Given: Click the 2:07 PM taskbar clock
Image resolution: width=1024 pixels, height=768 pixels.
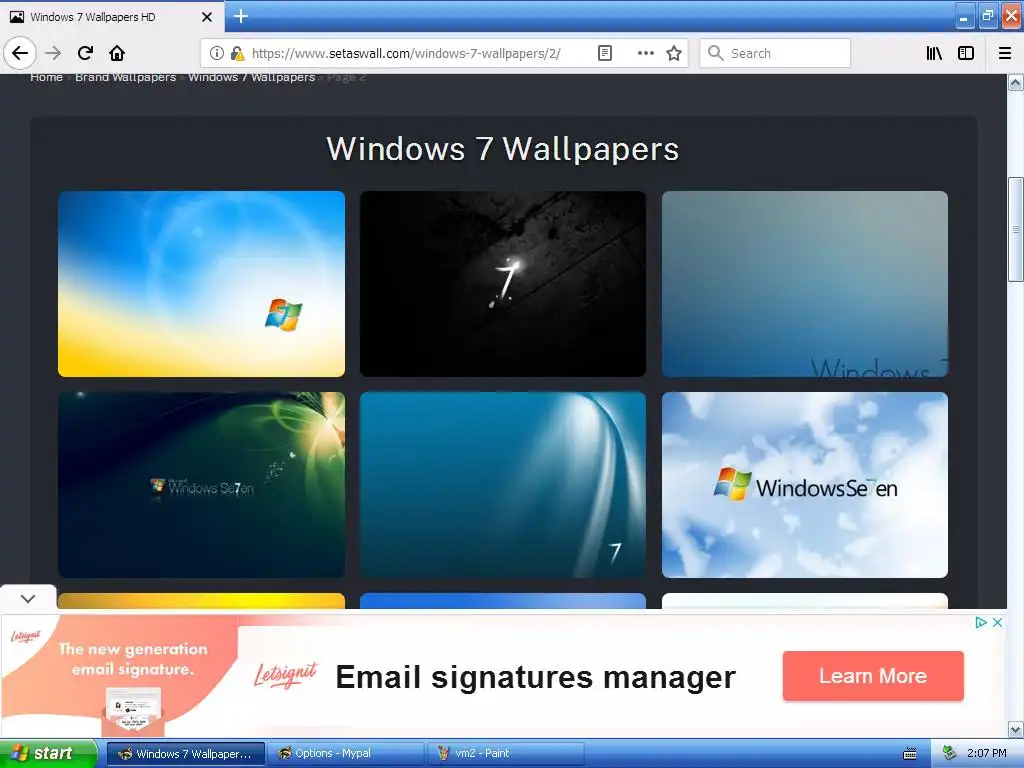Looking at the screenshot, I should [987, 754].
